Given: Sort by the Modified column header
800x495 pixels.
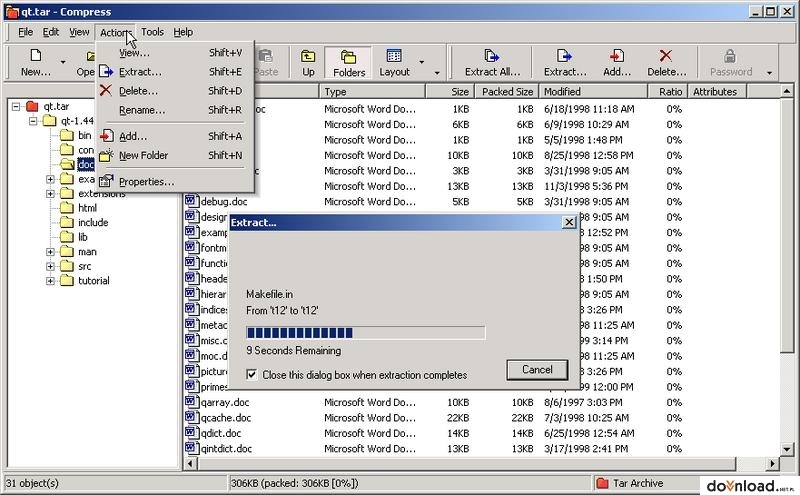Looking at the screenshot, I should click(593, 92).
